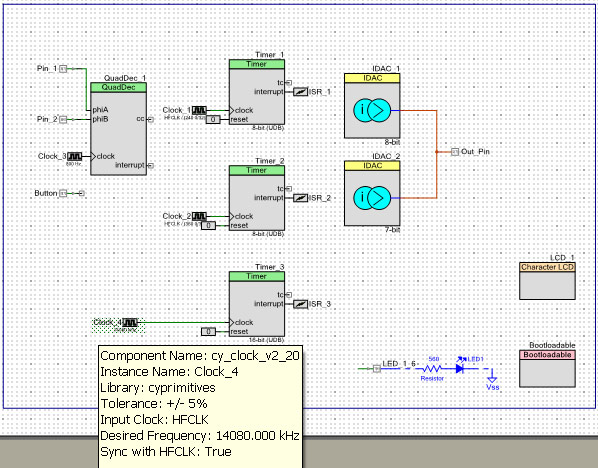
Task: Select the Clock_2 waveform icon
Action: (x=199, y=217)
